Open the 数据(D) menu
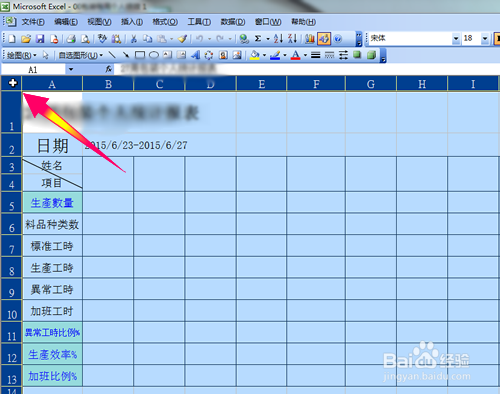 point(233,22)
